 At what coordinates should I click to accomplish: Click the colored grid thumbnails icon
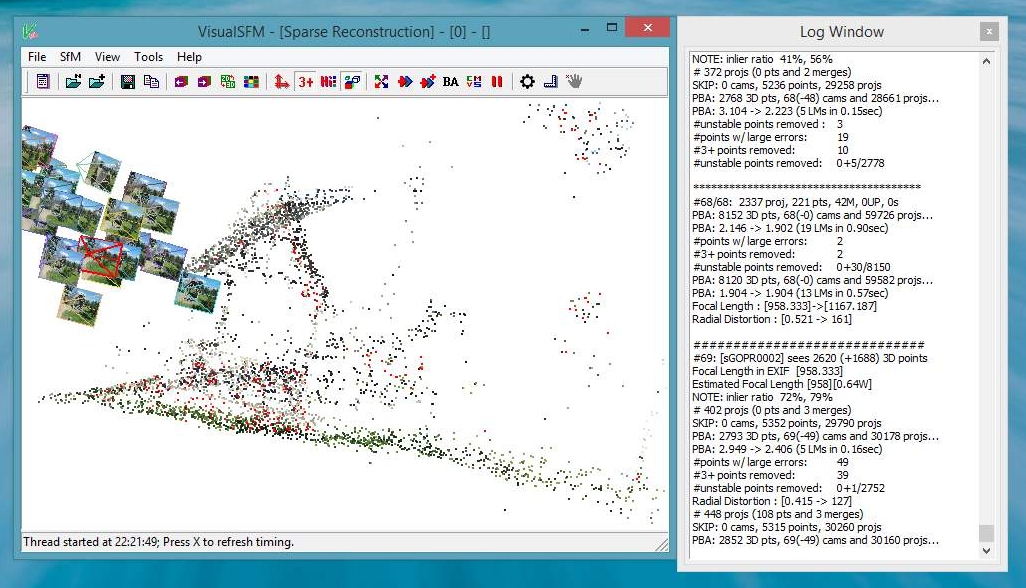pos(251,82)
